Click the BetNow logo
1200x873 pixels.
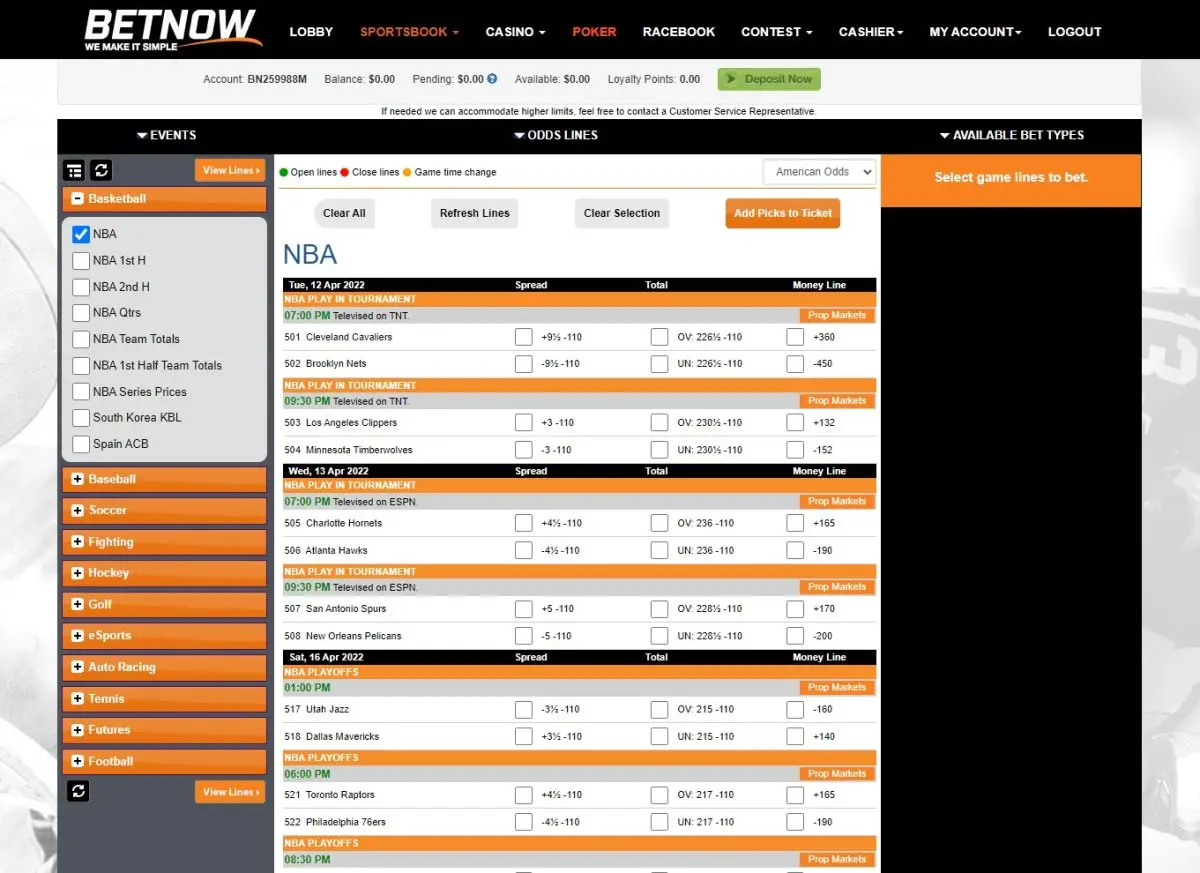[174, 30]
